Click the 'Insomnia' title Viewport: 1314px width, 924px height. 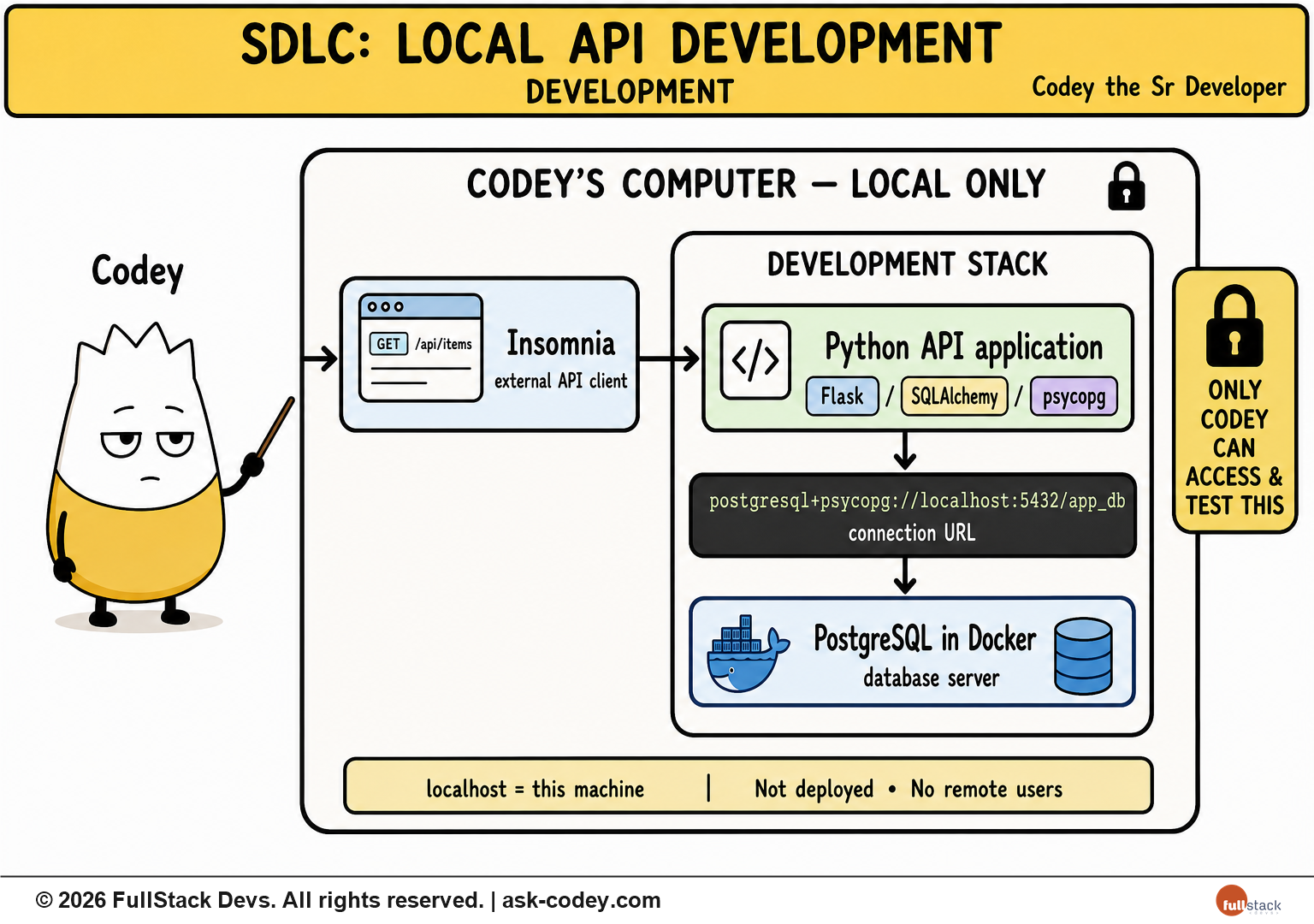pyautogui.click(x=561, y=343)
